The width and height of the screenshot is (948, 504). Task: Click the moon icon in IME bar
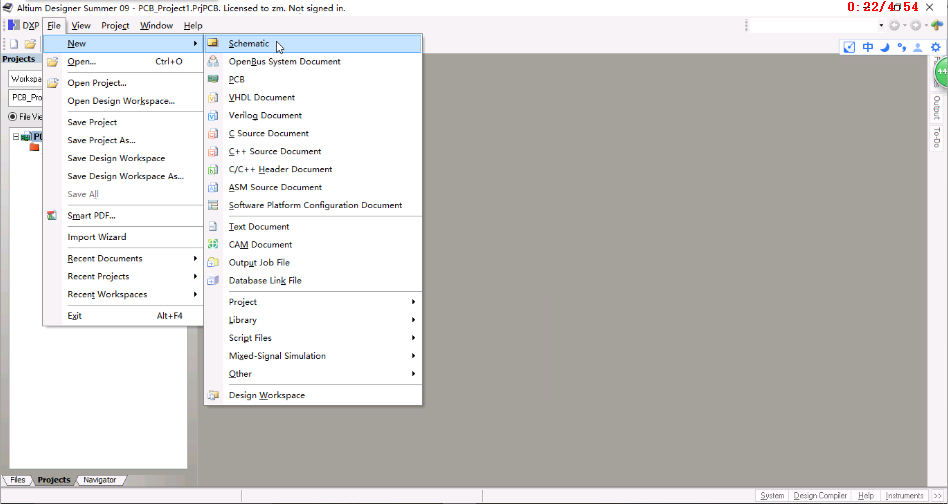[885, 47]
